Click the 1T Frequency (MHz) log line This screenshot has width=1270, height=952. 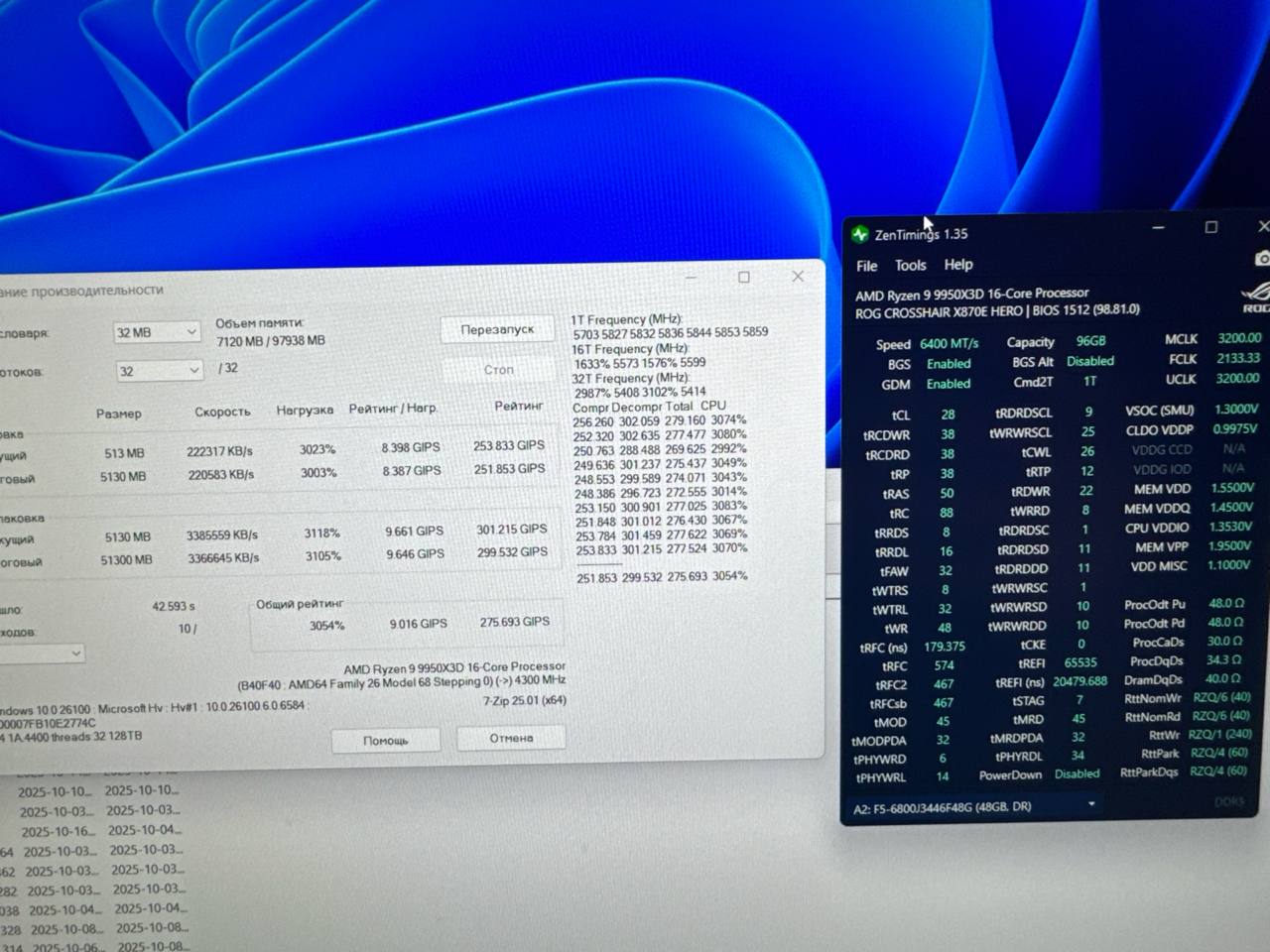tap(627, 319)
